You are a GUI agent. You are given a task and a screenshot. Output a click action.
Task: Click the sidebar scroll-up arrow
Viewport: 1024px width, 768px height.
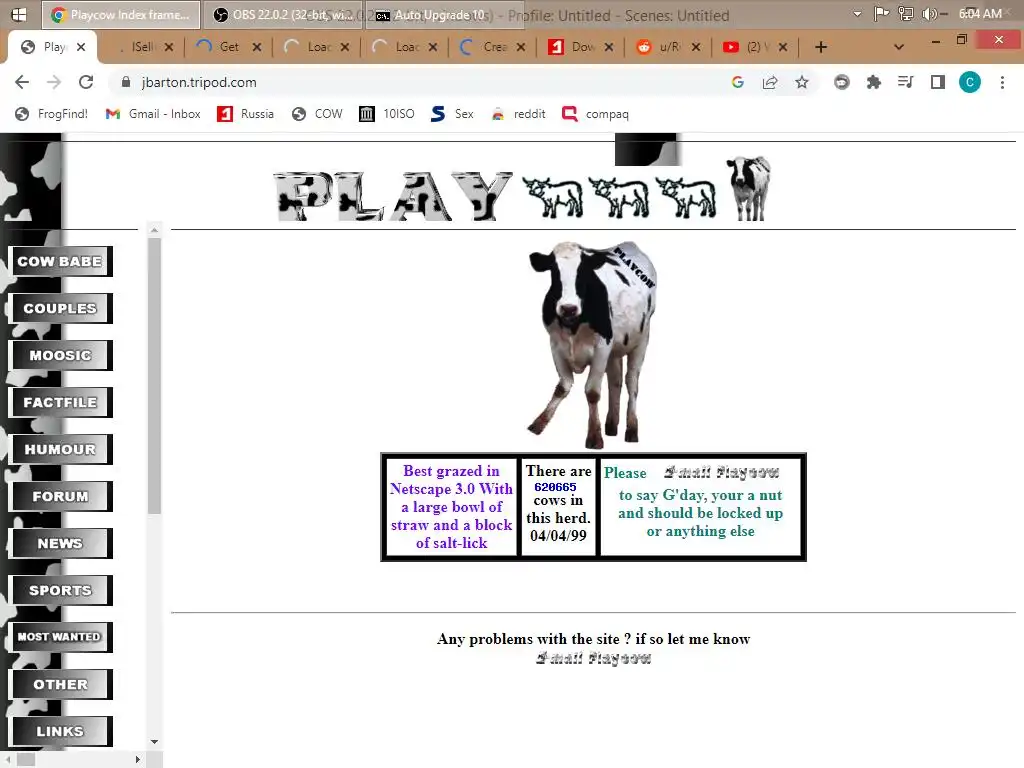[154, 230]
